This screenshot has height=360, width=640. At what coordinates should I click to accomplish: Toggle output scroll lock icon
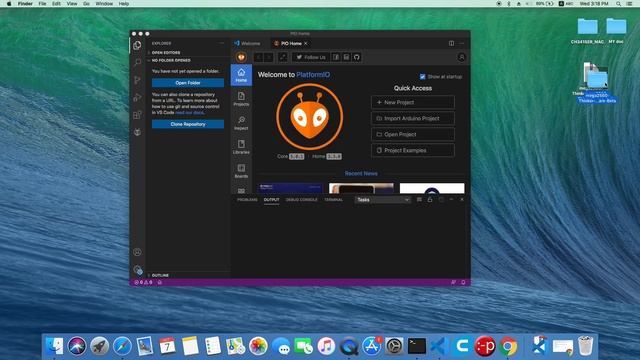[430, 200]
